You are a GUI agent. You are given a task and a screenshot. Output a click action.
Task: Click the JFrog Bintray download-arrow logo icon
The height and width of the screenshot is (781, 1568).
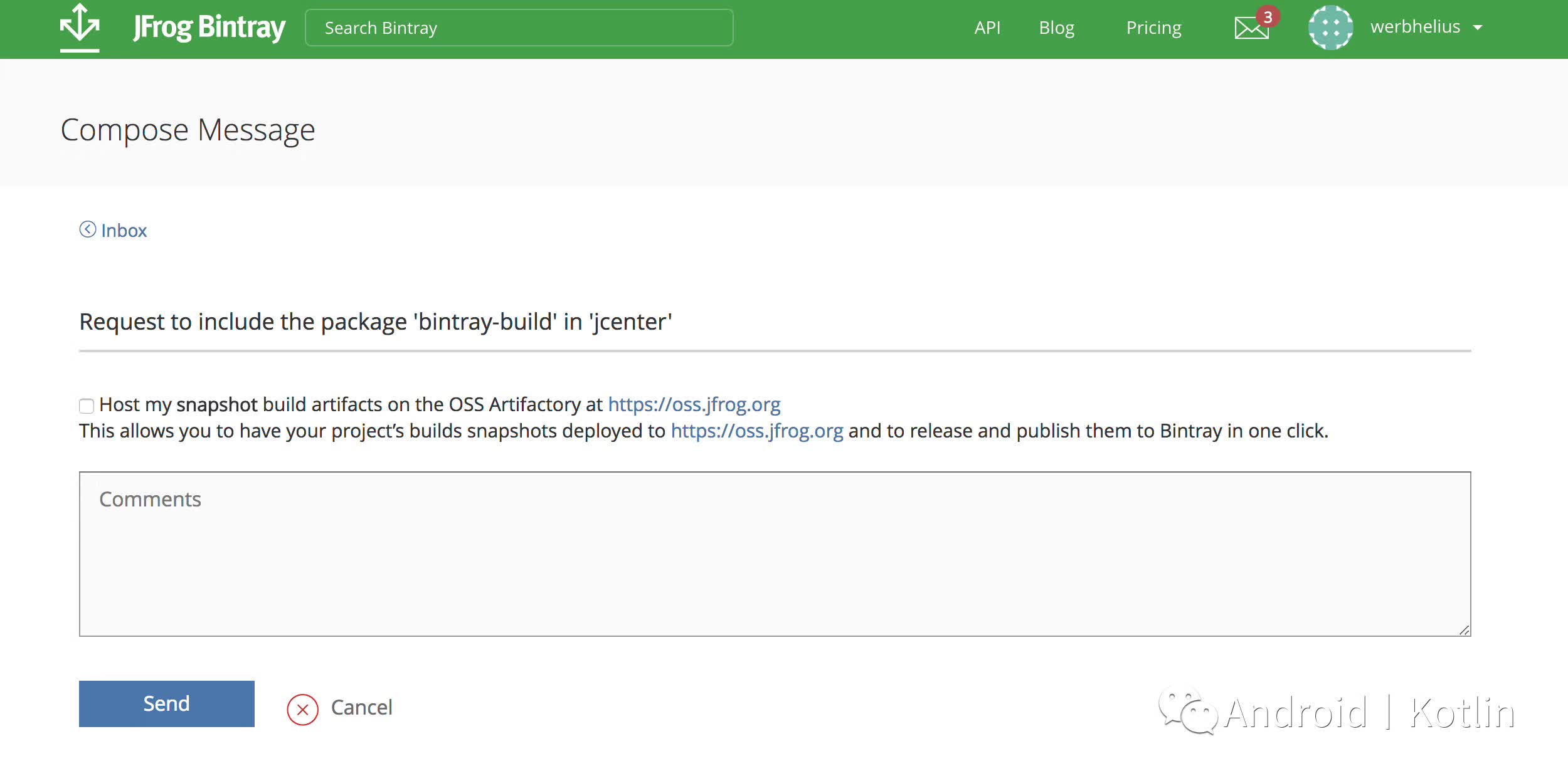(80, 26)
